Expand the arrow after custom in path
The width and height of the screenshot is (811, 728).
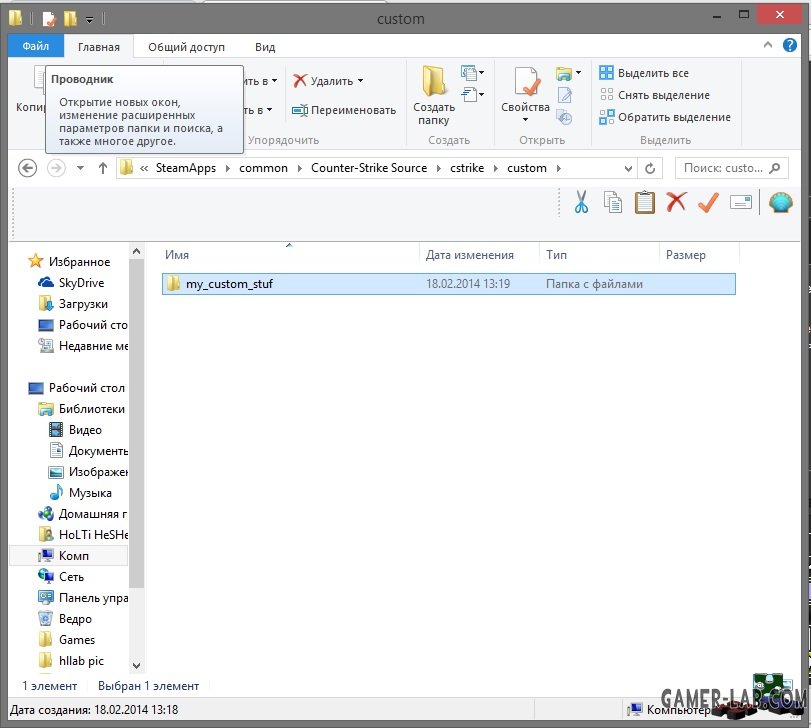[558, 168]
